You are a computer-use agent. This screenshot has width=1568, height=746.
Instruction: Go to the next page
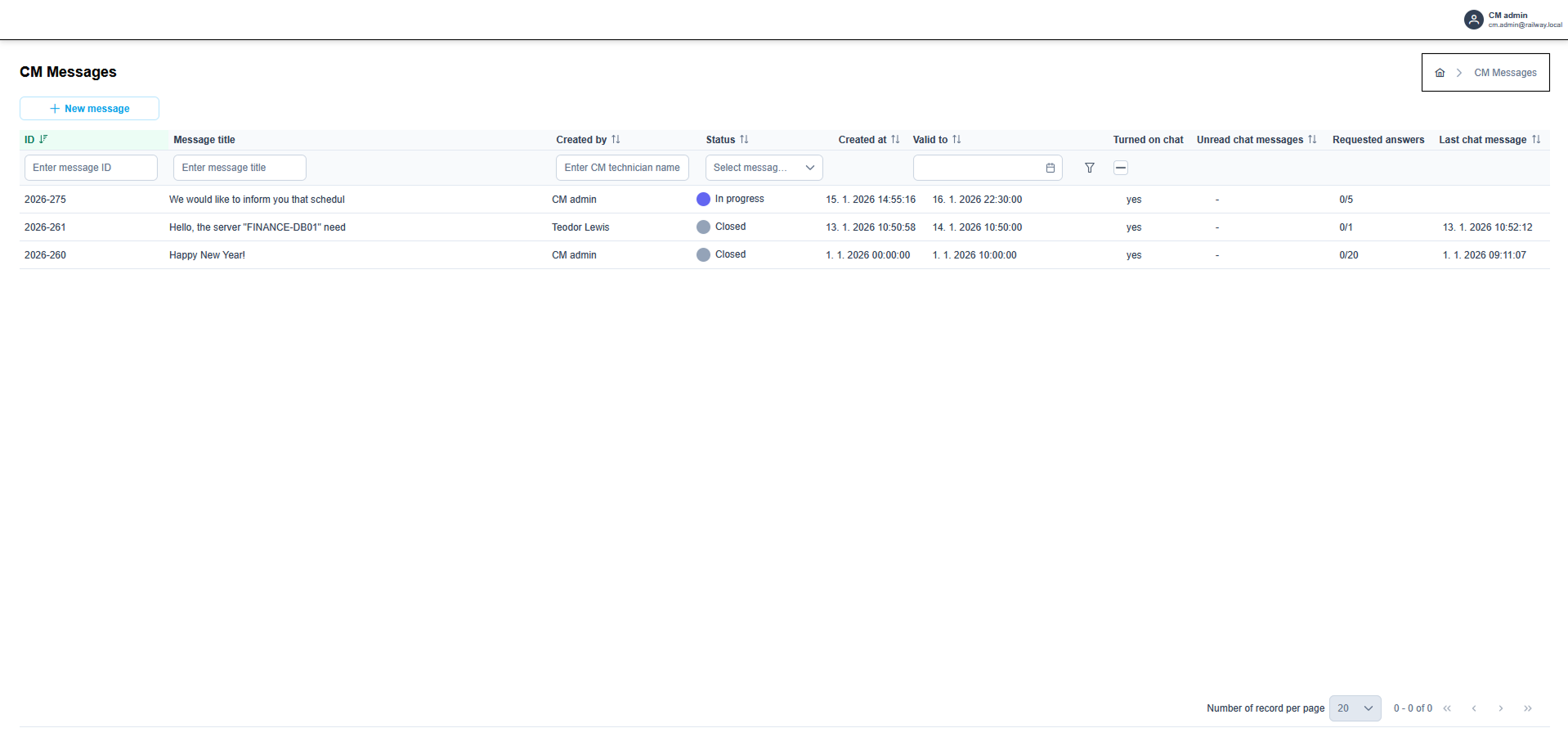pos(1501,708)
